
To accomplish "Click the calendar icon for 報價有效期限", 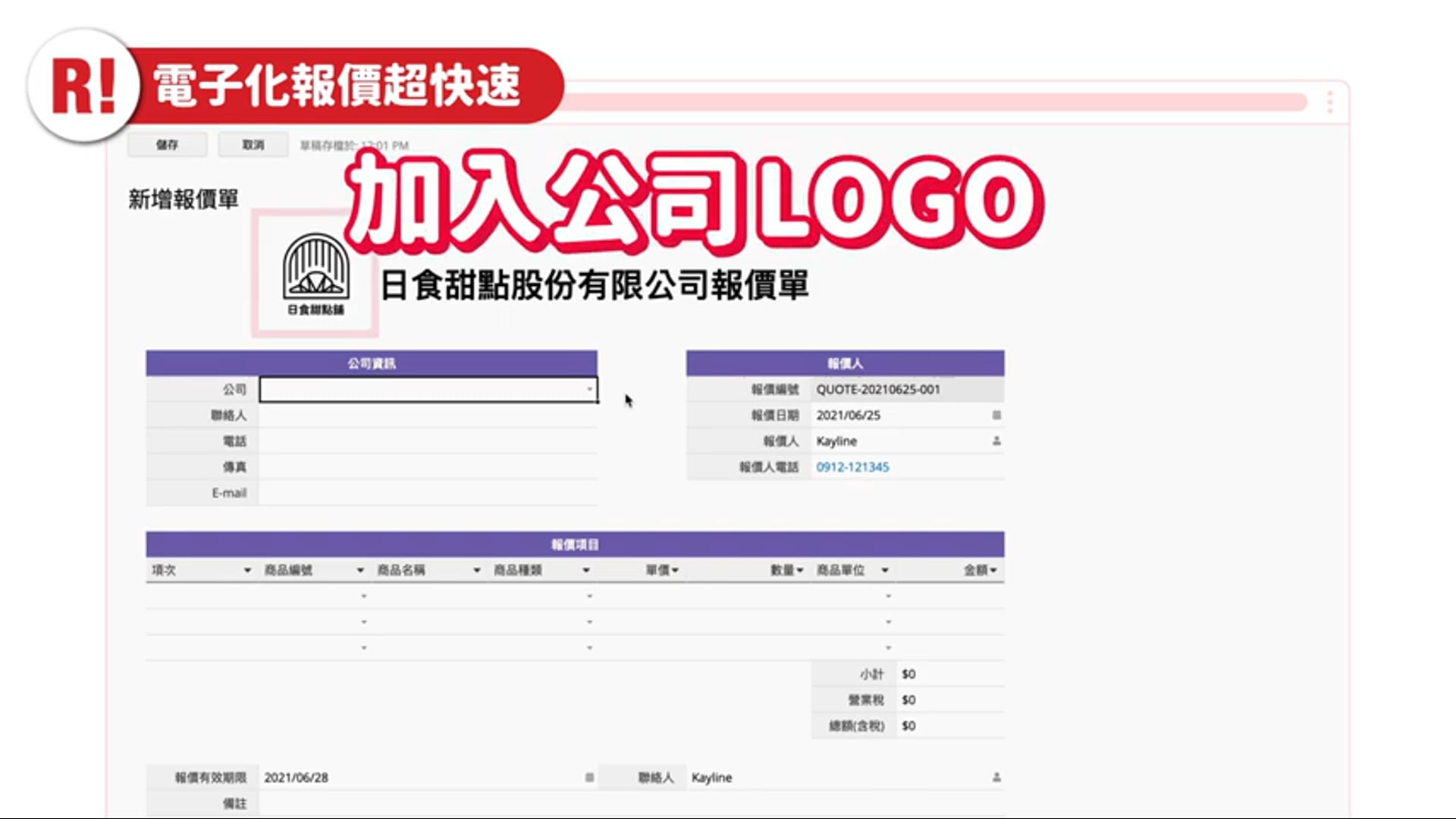I will [589, 777].
